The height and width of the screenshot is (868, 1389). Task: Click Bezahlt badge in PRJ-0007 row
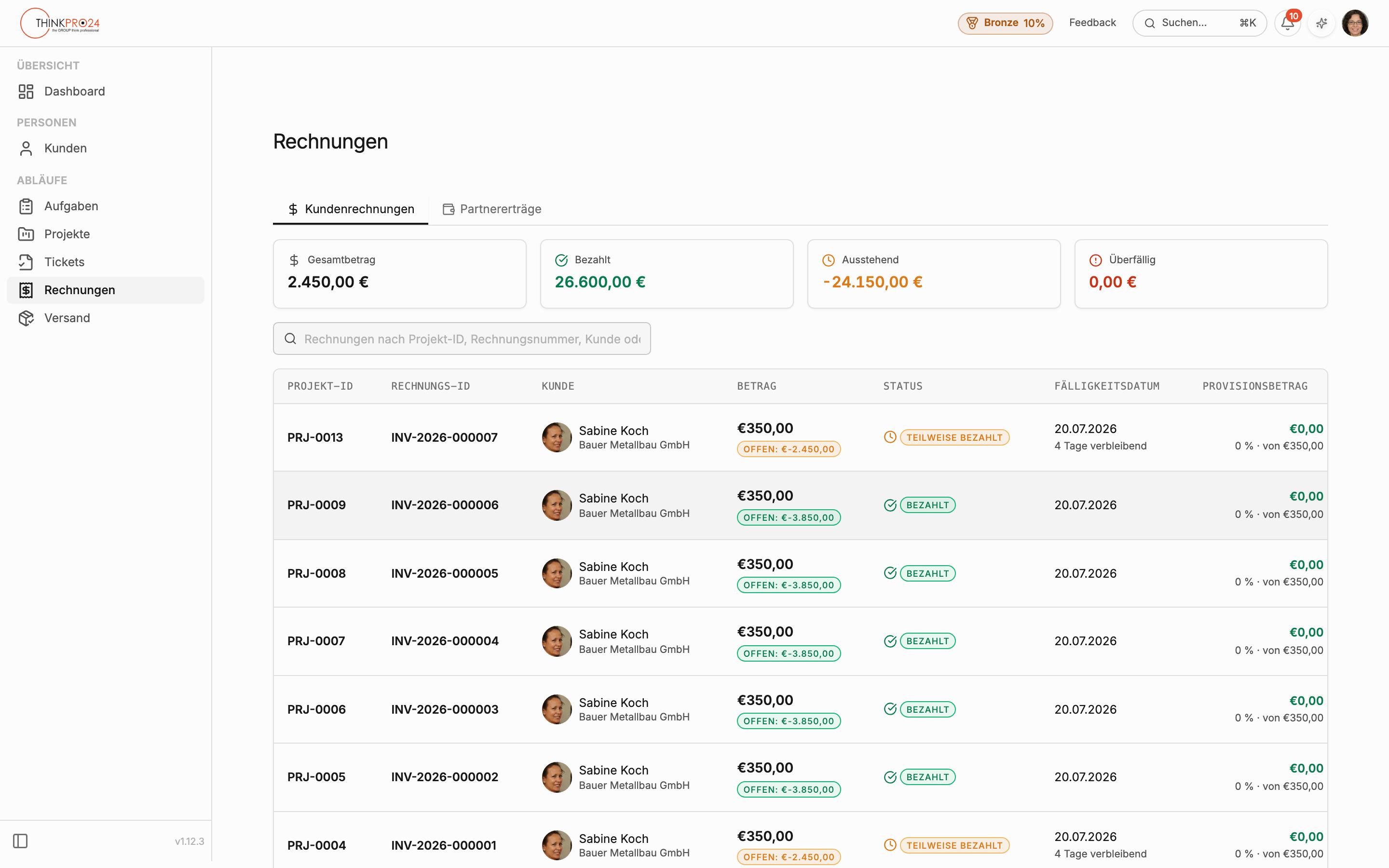pos(927,641)
